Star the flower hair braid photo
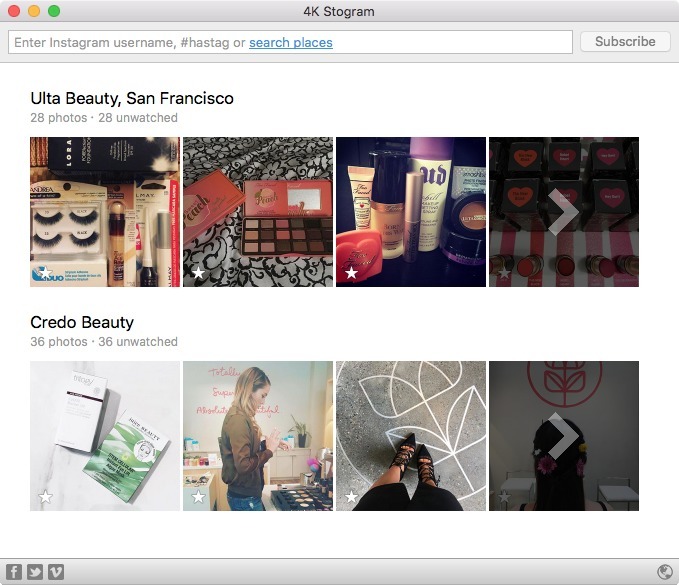Viewport: 679px width, 585px height. 504,497
